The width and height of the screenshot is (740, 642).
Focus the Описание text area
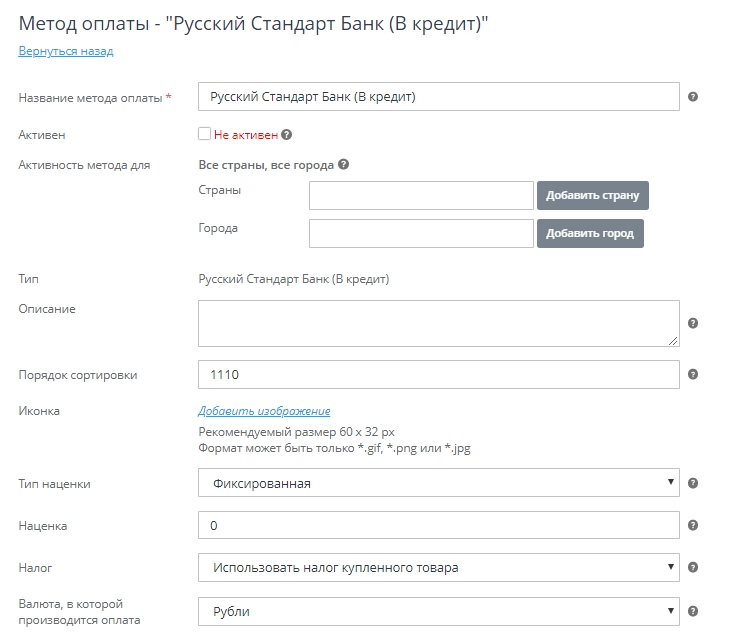(x=439, y=323)
